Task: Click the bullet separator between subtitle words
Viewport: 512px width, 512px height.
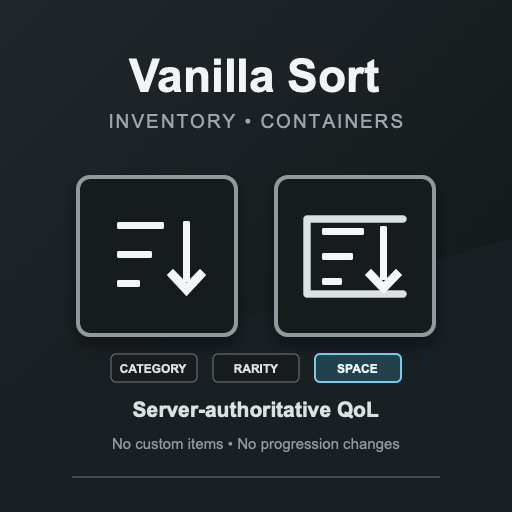Action: click(x=248, y=122)
